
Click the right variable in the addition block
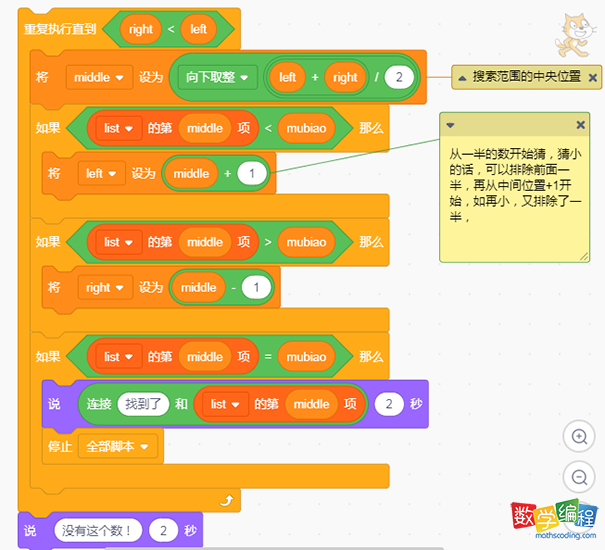[x=345, y=77]
